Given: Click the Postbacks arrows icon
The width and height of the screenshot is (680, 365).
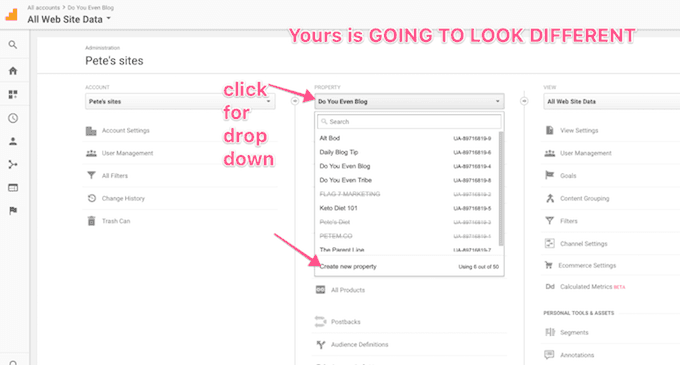Looking at the screenshot, I should [320, 321].
